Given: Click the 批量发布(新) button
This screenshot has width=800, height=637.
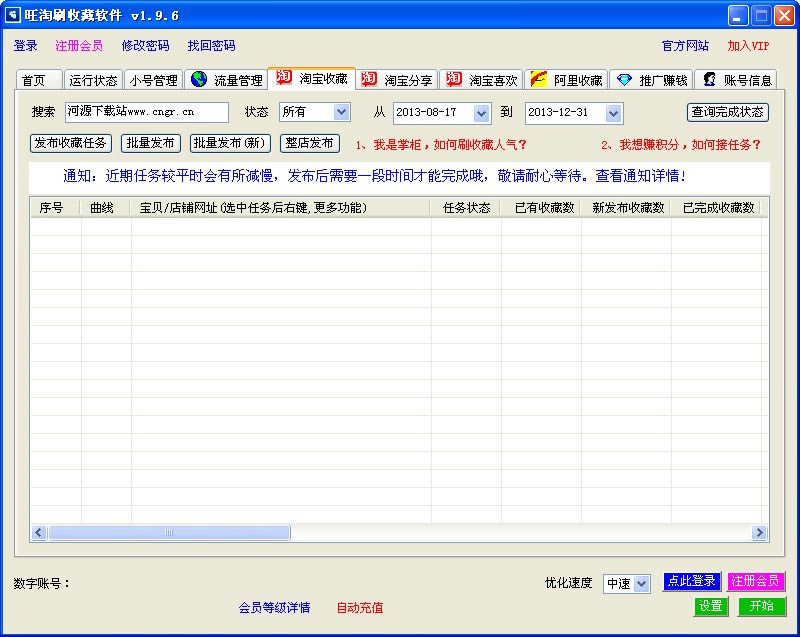Looking at the screenshot, I should (230, 143).
